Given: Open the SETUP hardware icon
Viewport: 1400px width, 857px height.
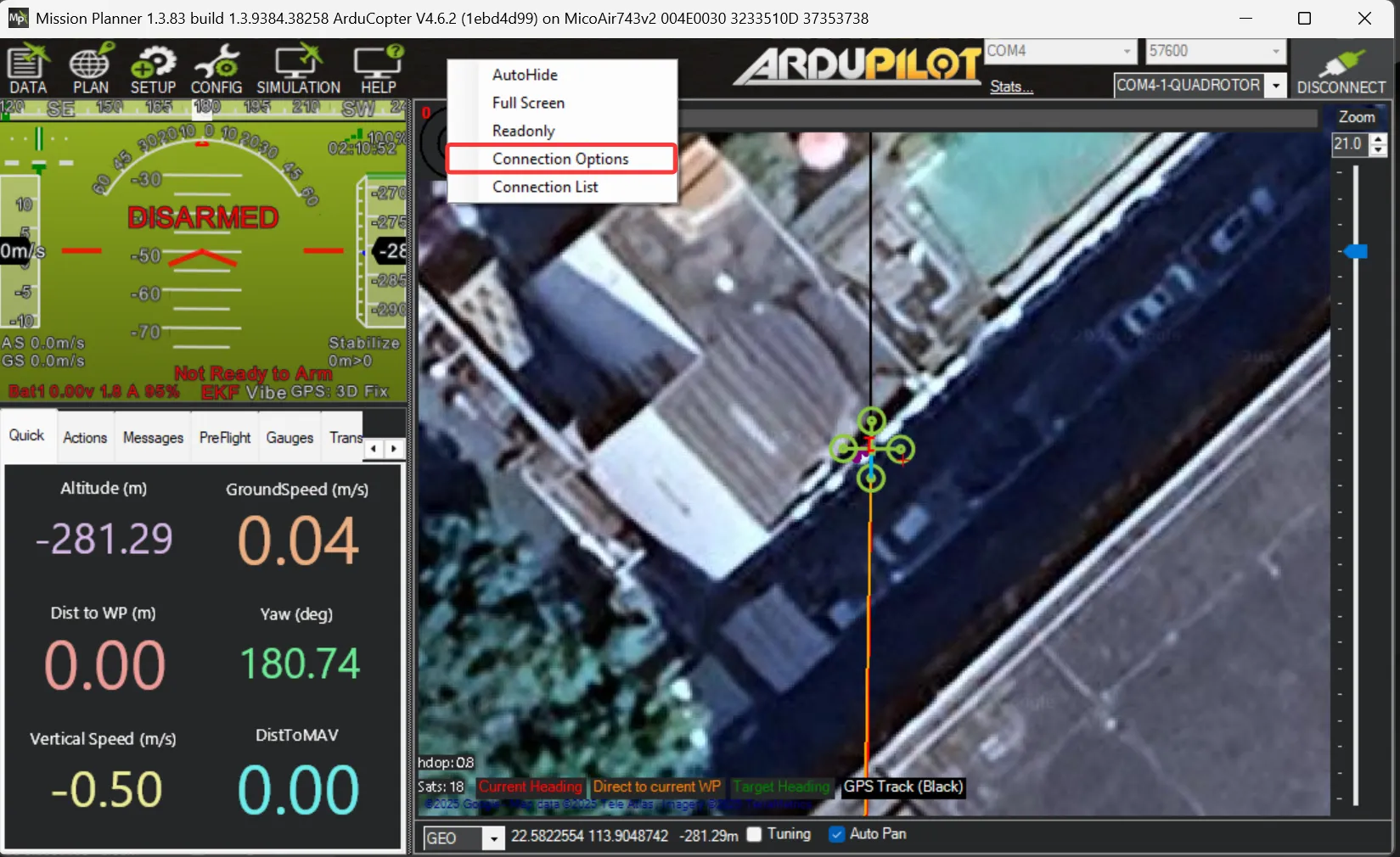Looking at the screenshot, I should pyautogui.click(x=153, y=70).
